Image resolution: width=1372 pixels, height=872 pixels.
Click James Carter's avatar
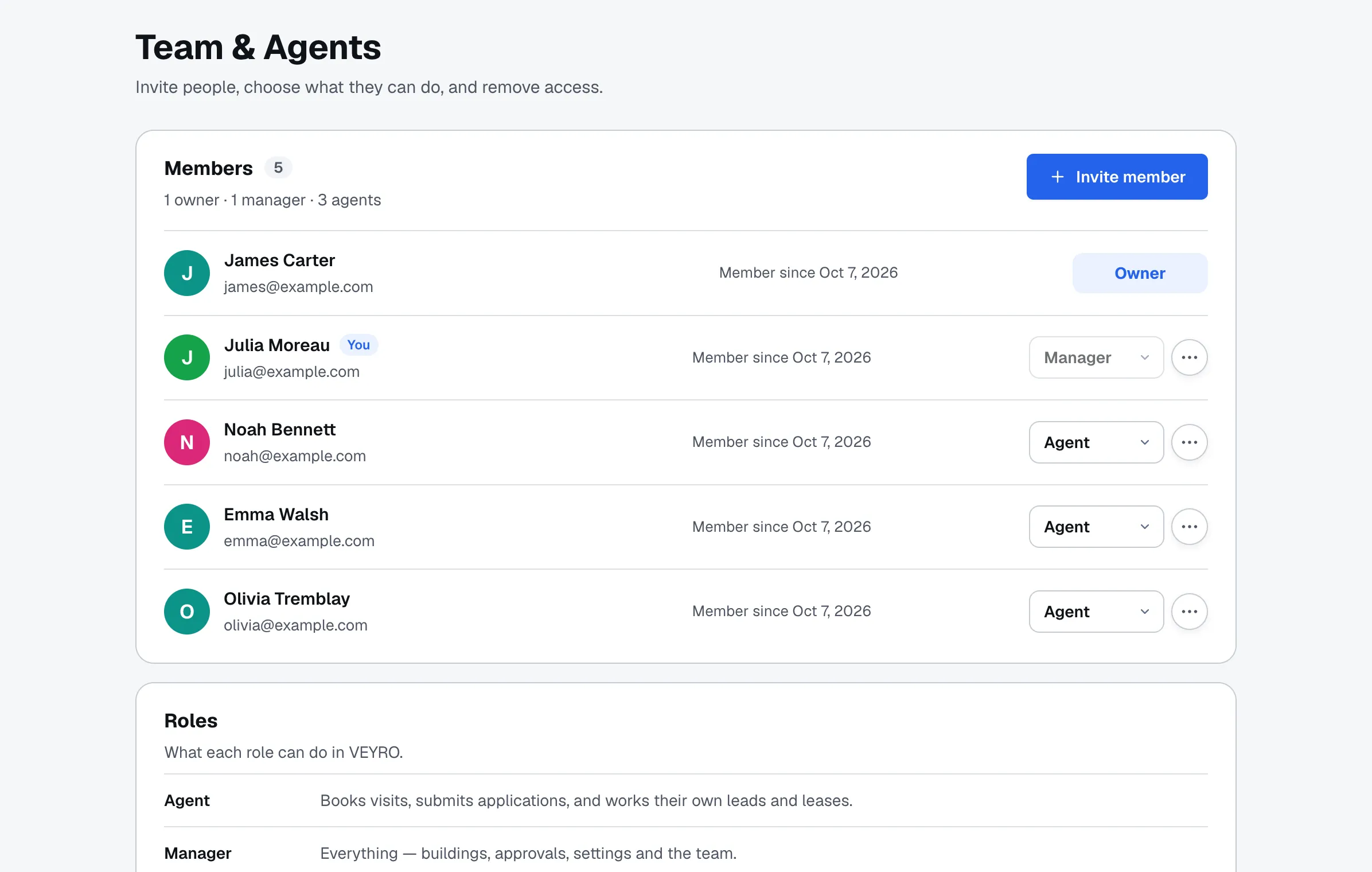[x=187, y=273]
